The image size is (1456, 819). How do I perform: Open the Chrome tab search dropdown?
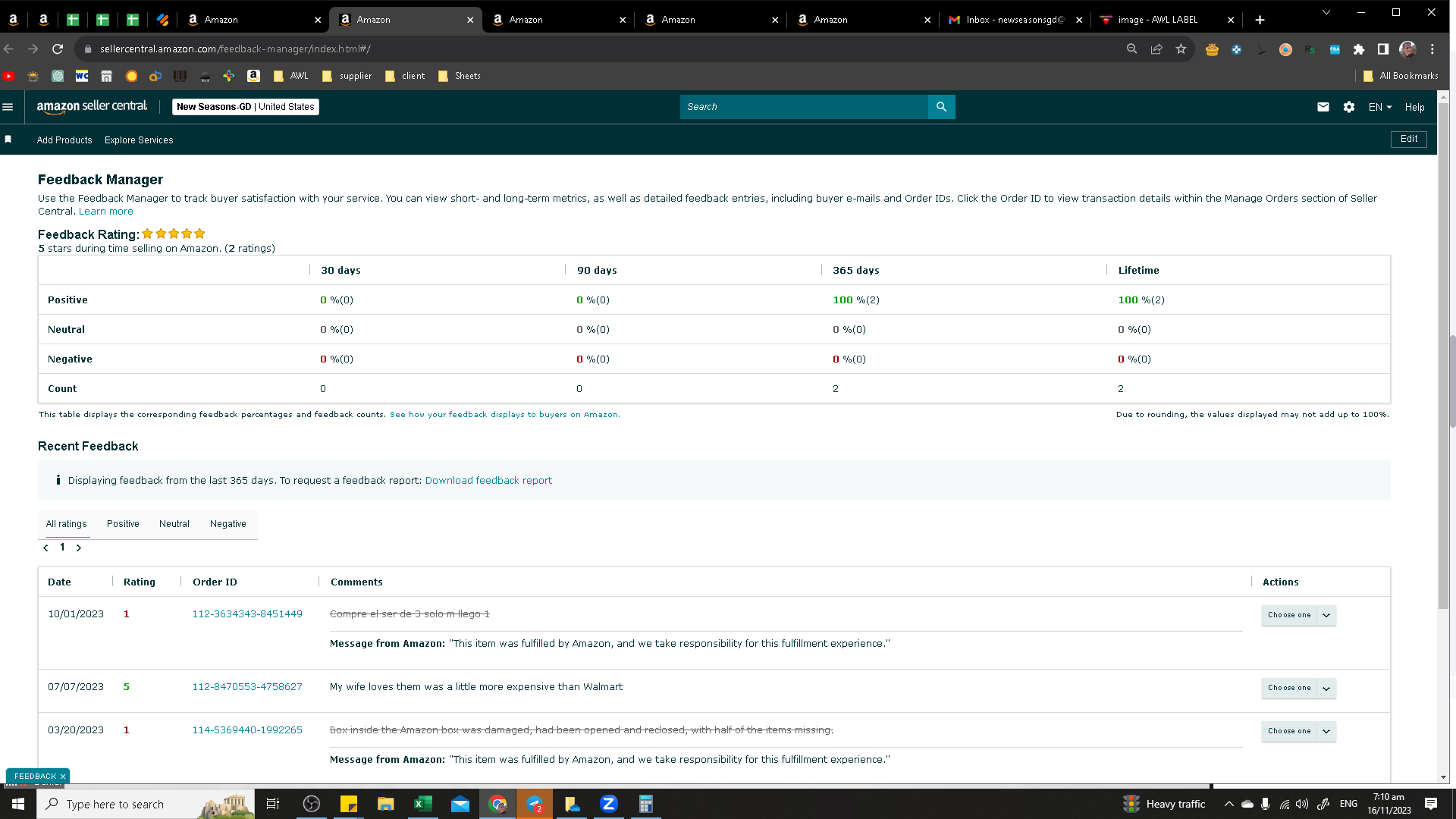click(1326, 13)
